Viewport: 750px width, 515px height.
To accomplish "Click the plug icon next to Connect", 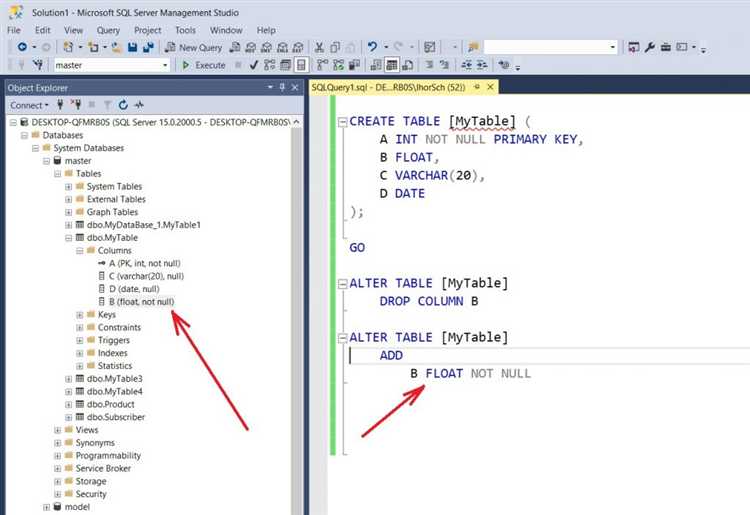I will (61, 105).
